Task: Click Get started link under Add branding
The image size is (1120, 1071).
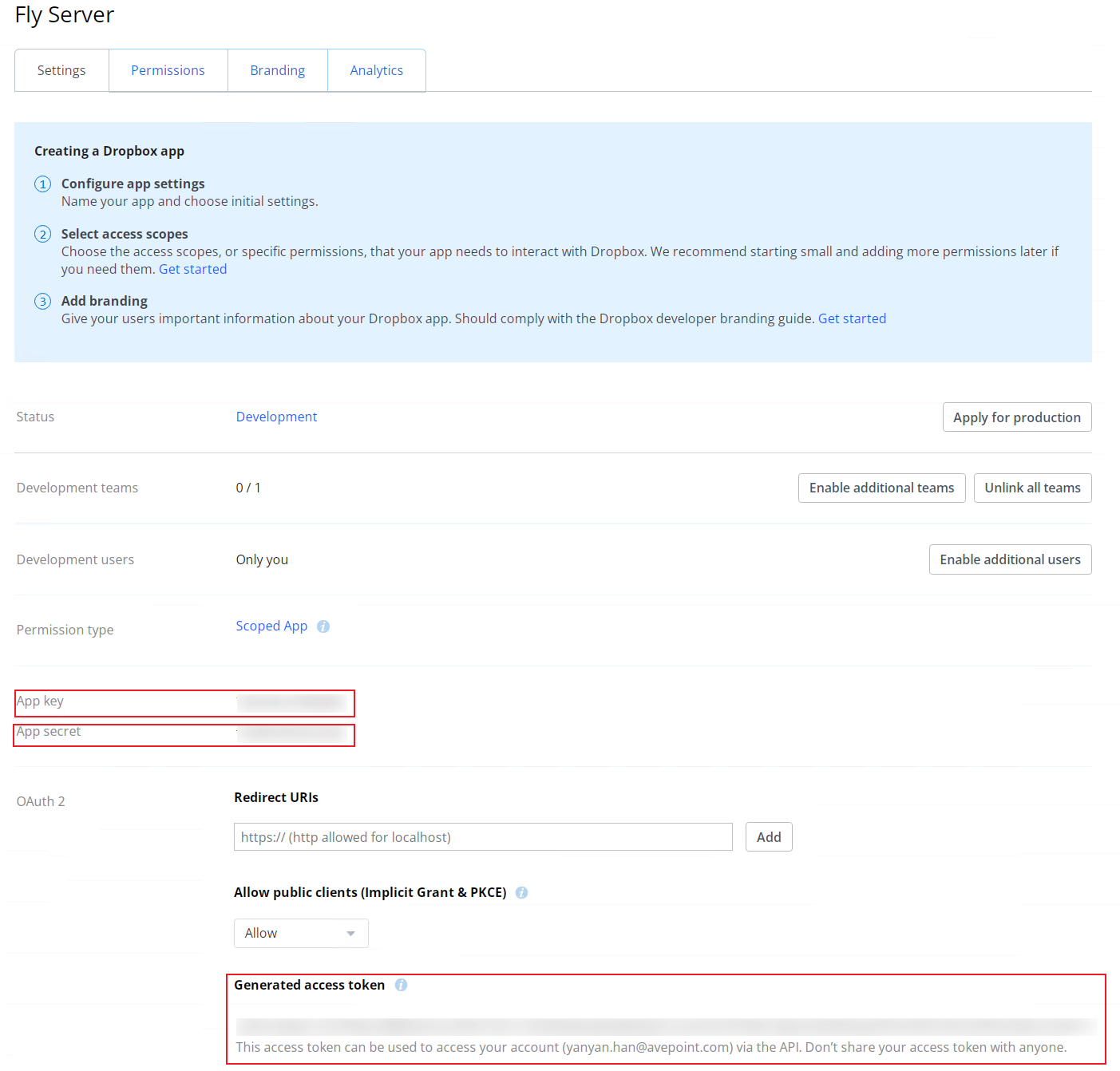Action: (x=852, y=318)
